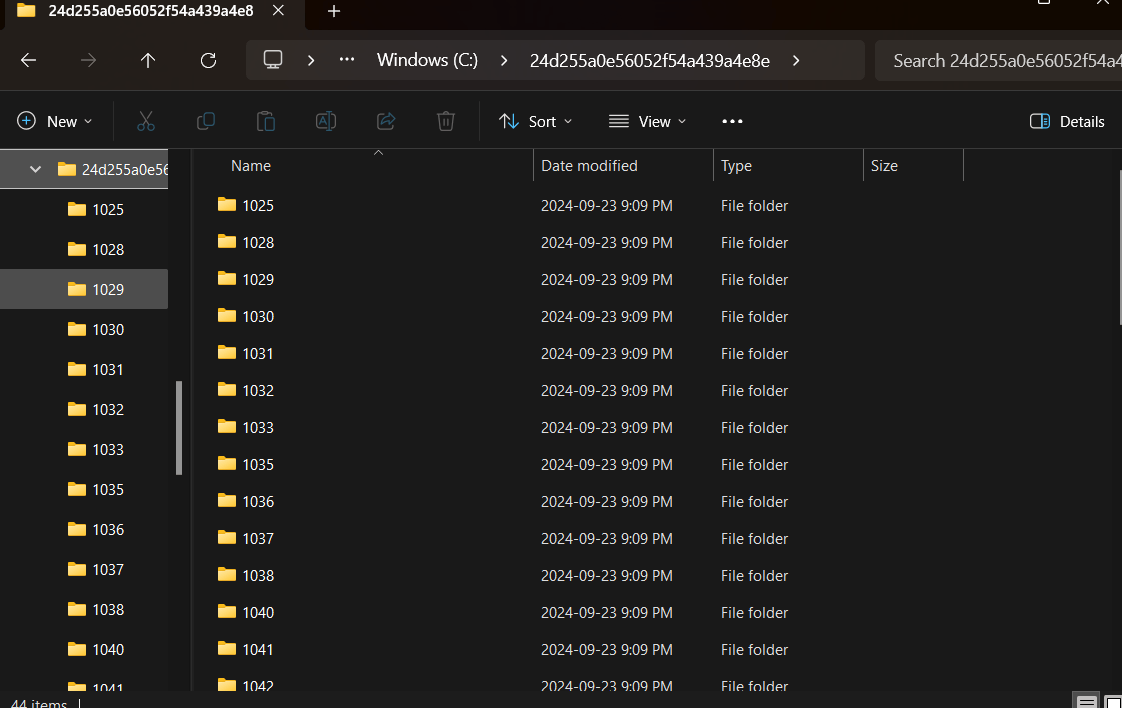Image resolution: width=1122 pixels, height=708 pixels.
Task: Close the 24d255a0e56052f54a439a4e8 tab
Action: click(278, 11)
